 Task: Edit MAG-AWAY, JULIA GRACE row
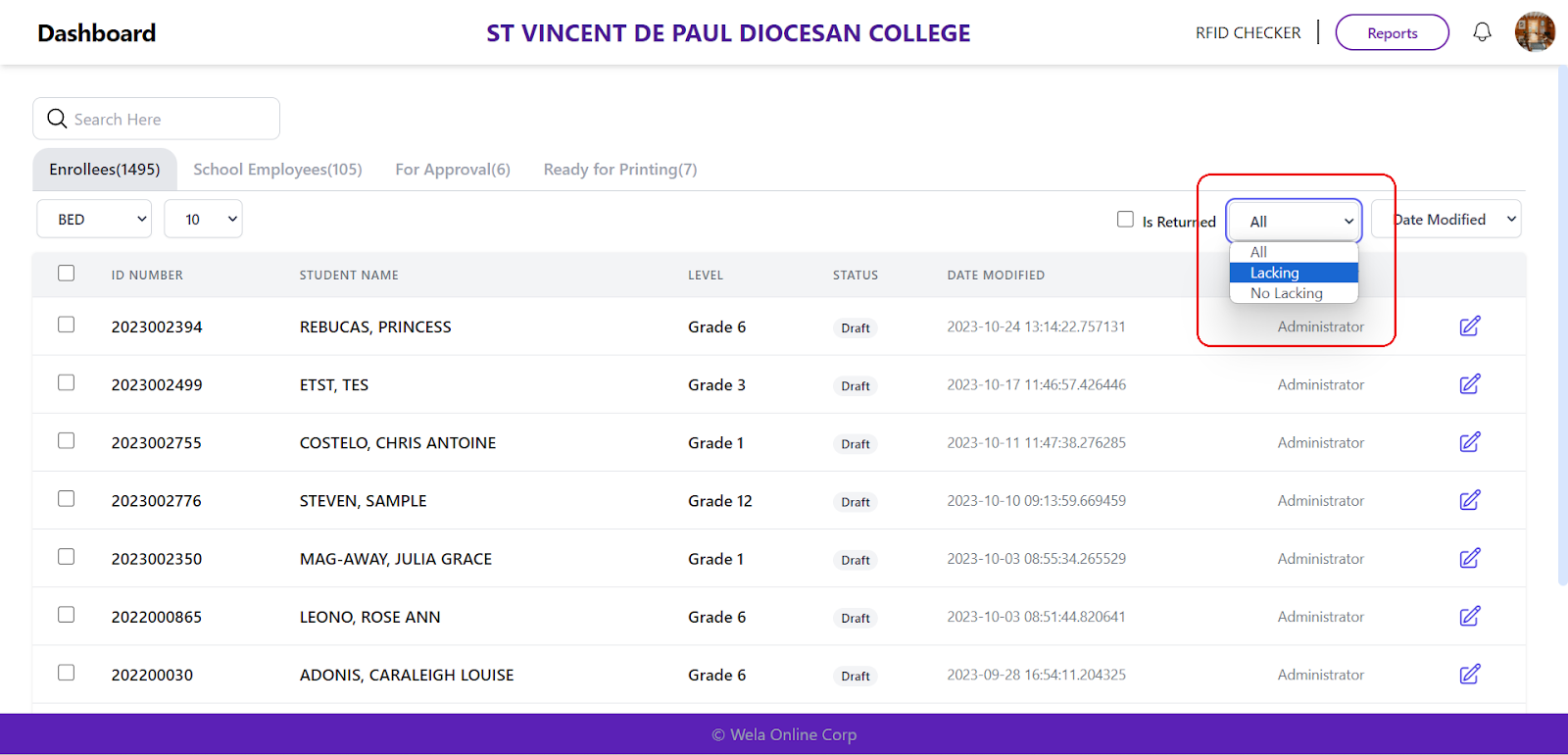(x=1469, y=558)
